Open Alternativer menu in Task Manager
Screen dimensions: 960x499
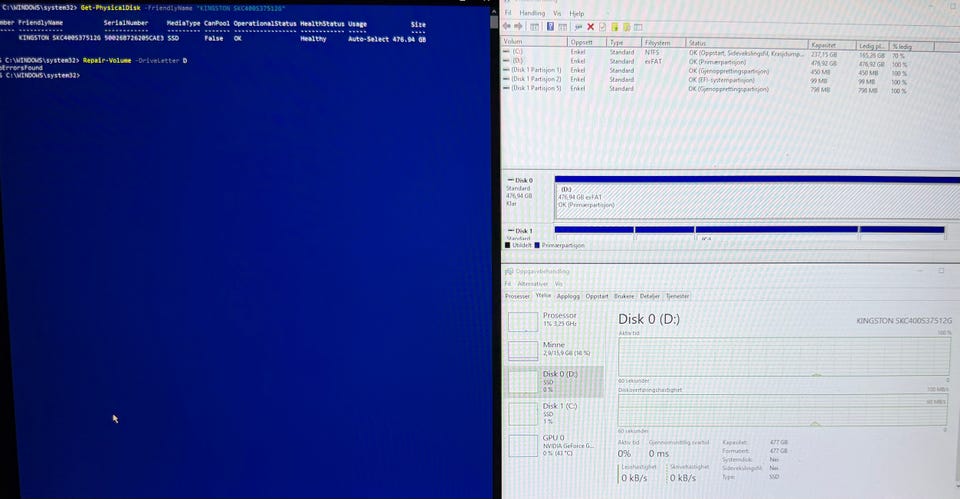533,284
